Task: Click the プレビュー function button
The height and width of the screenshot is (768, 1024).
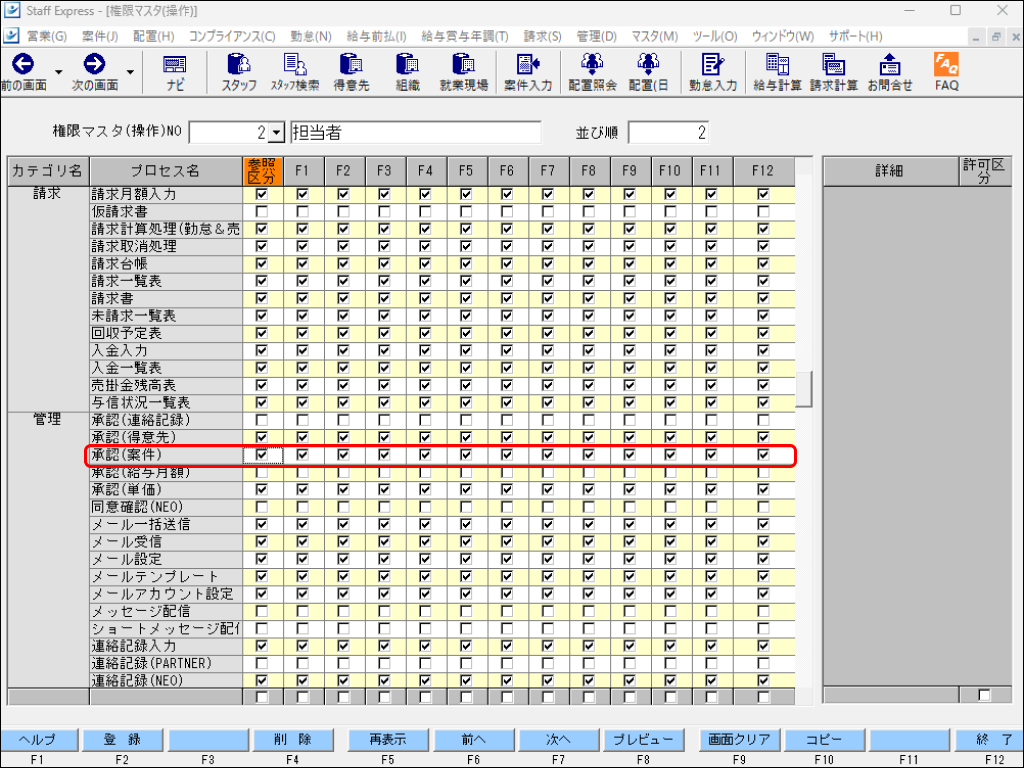Action: 643,740
